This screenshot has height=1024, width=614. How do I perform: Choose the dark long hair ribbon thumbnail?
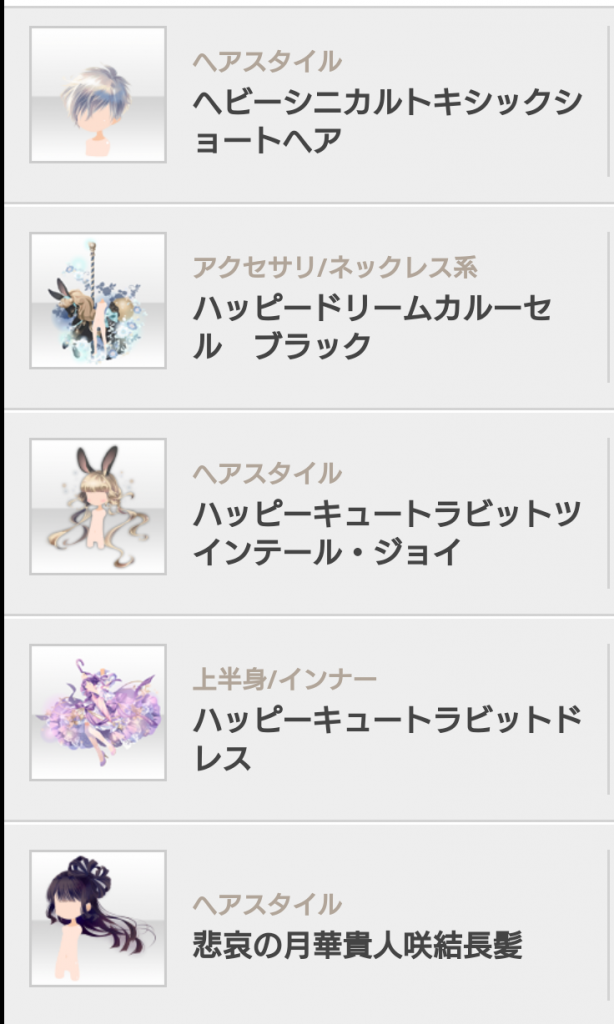(x=98, y=918)
